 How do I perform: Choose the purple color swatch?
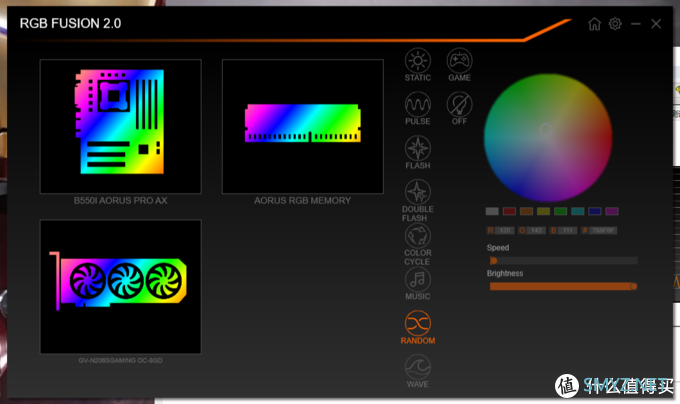point(612,211)
